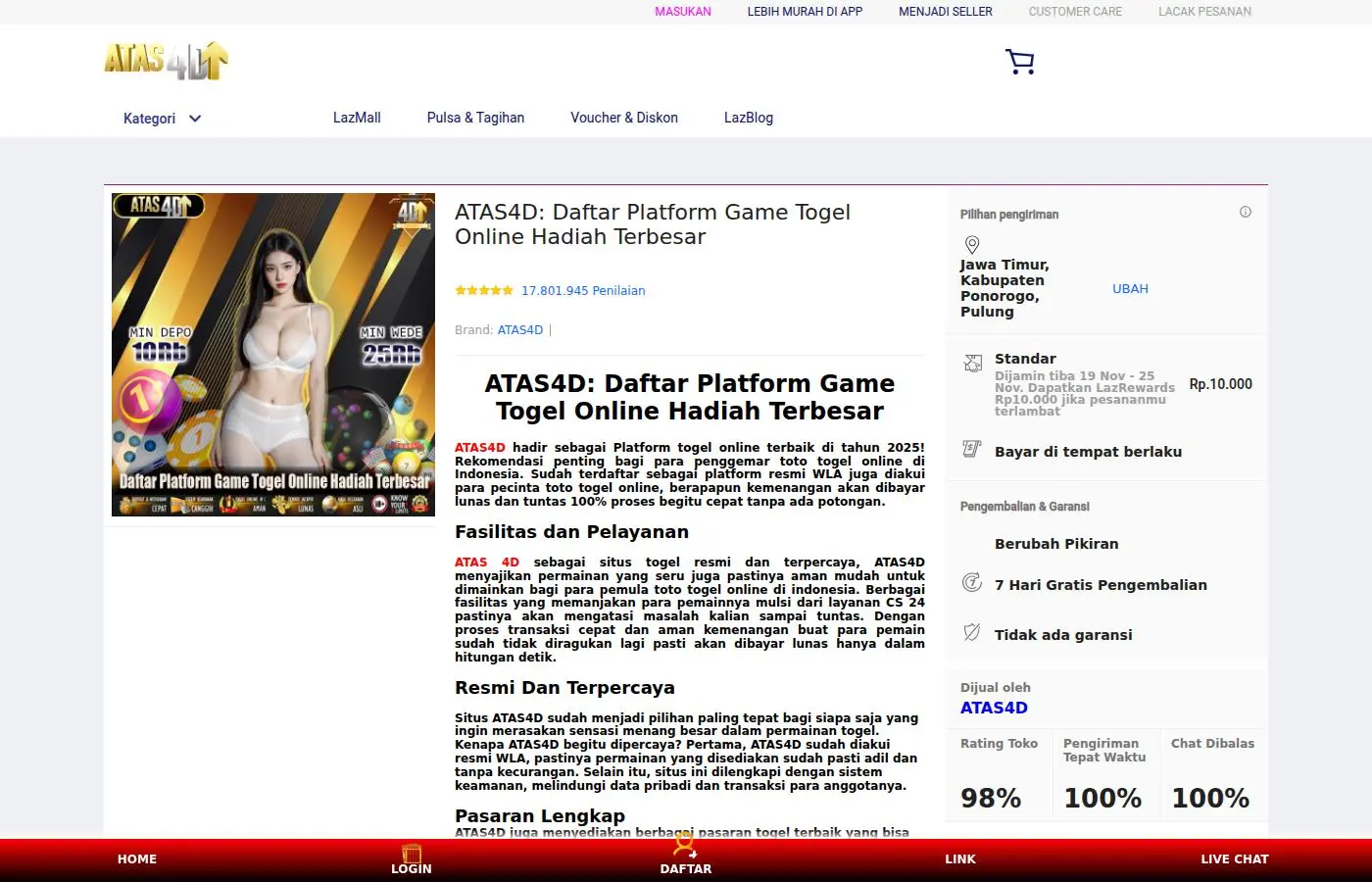The image size is (1372, 882).
Task: Open the shopping cart icon
Action: tap(1020, 62)
